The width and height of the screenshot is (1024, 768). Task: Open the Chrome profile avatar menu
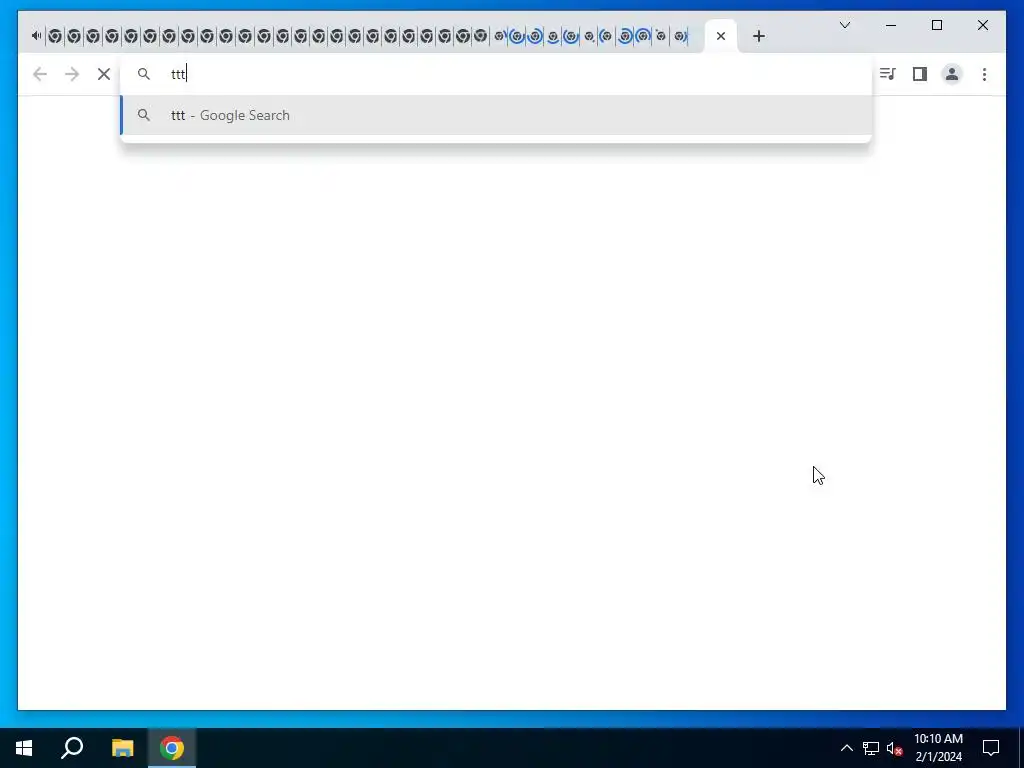pos(952,74)
